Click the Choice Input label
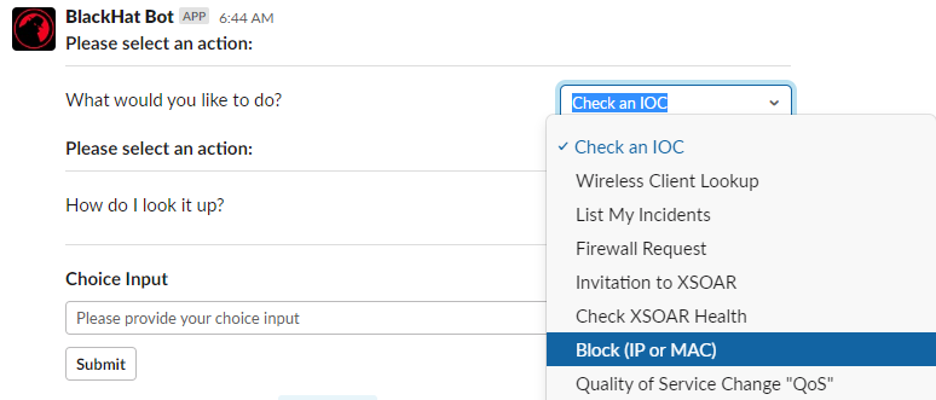The image size is (936, 400). coord(116,279)
